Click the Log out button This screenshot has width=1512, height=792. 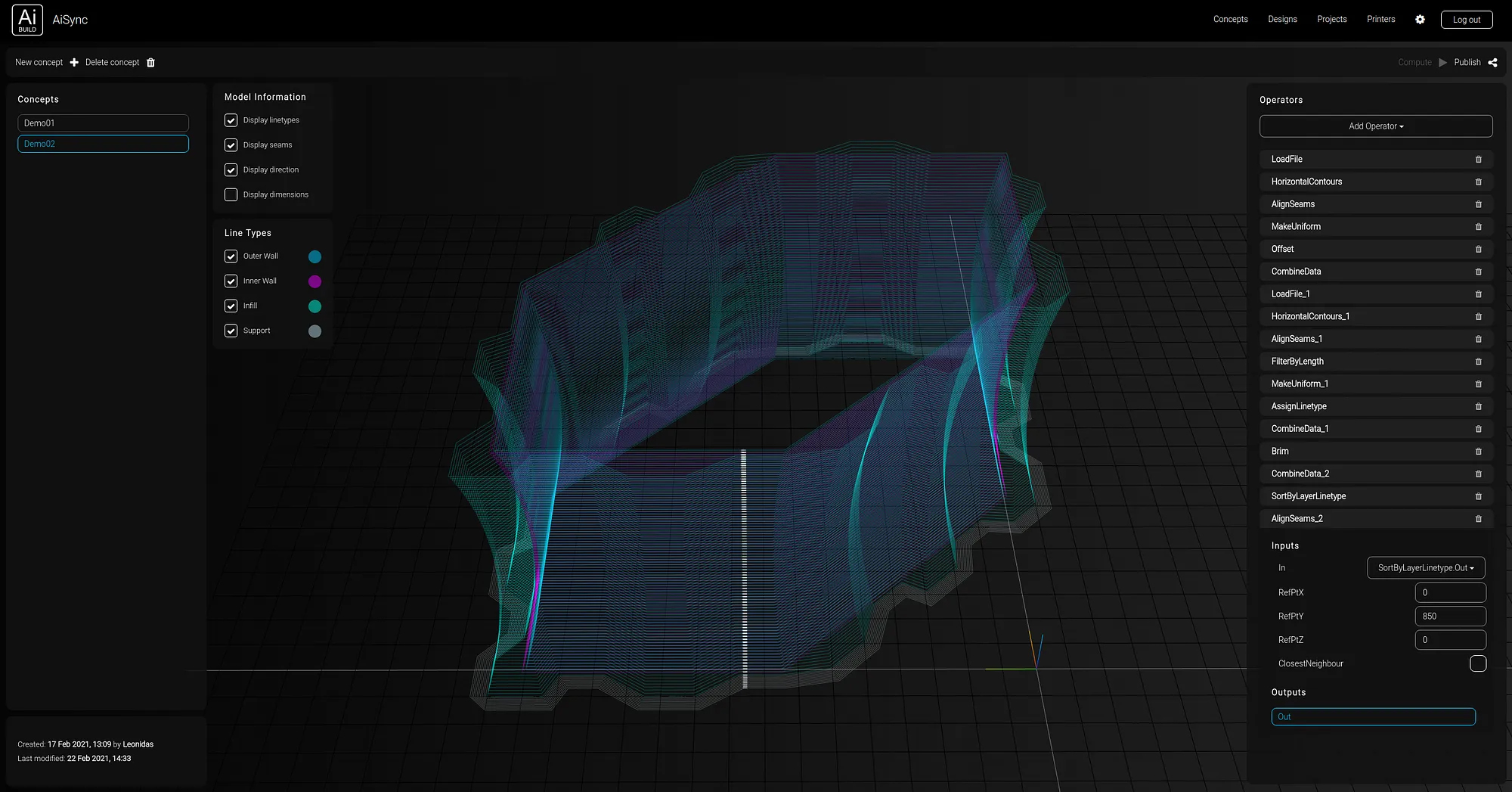pyautogui.click(x=1467, y=19)
